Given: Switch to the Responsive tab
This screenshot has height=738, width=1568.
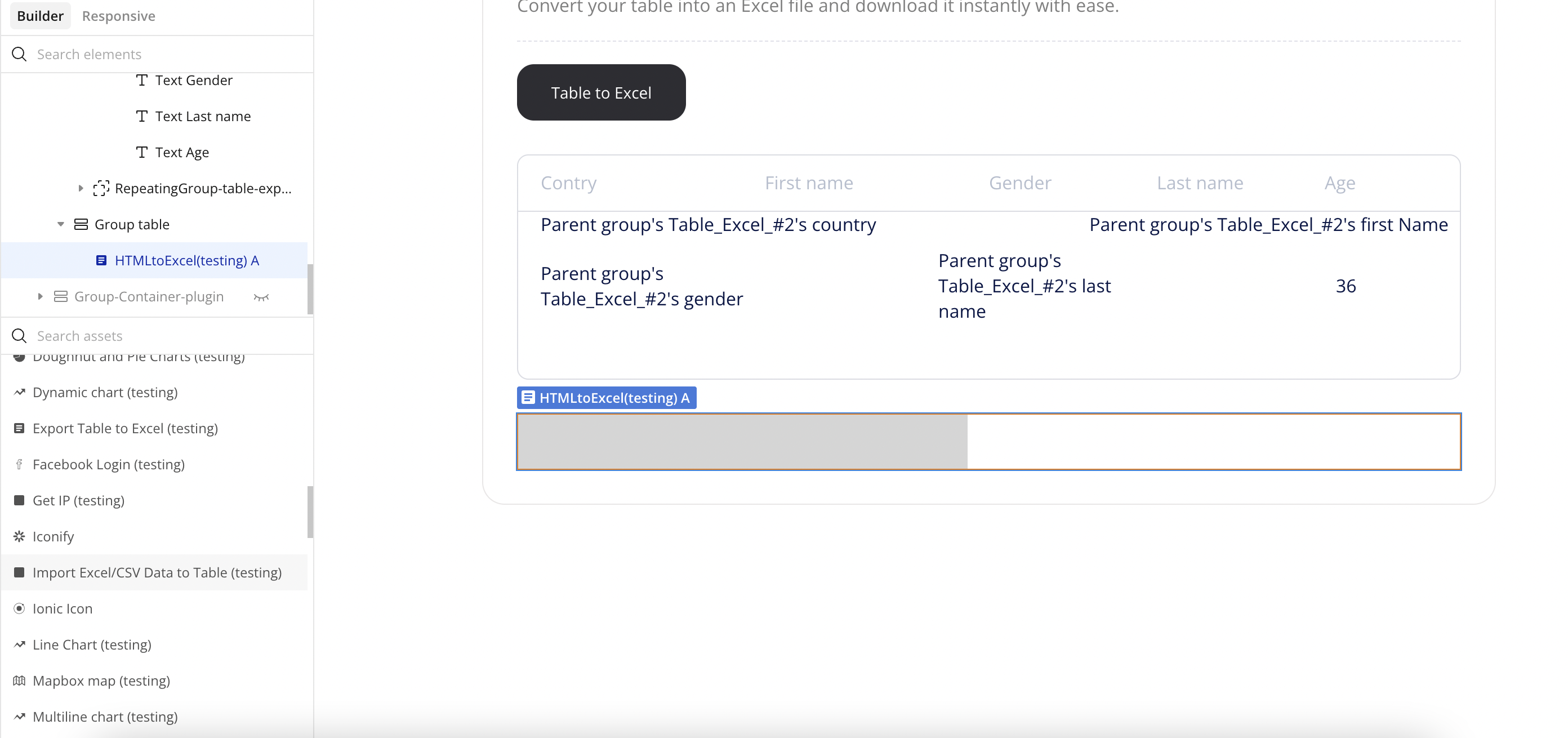Looking at the screenshot, I should (x=119, y=16).
